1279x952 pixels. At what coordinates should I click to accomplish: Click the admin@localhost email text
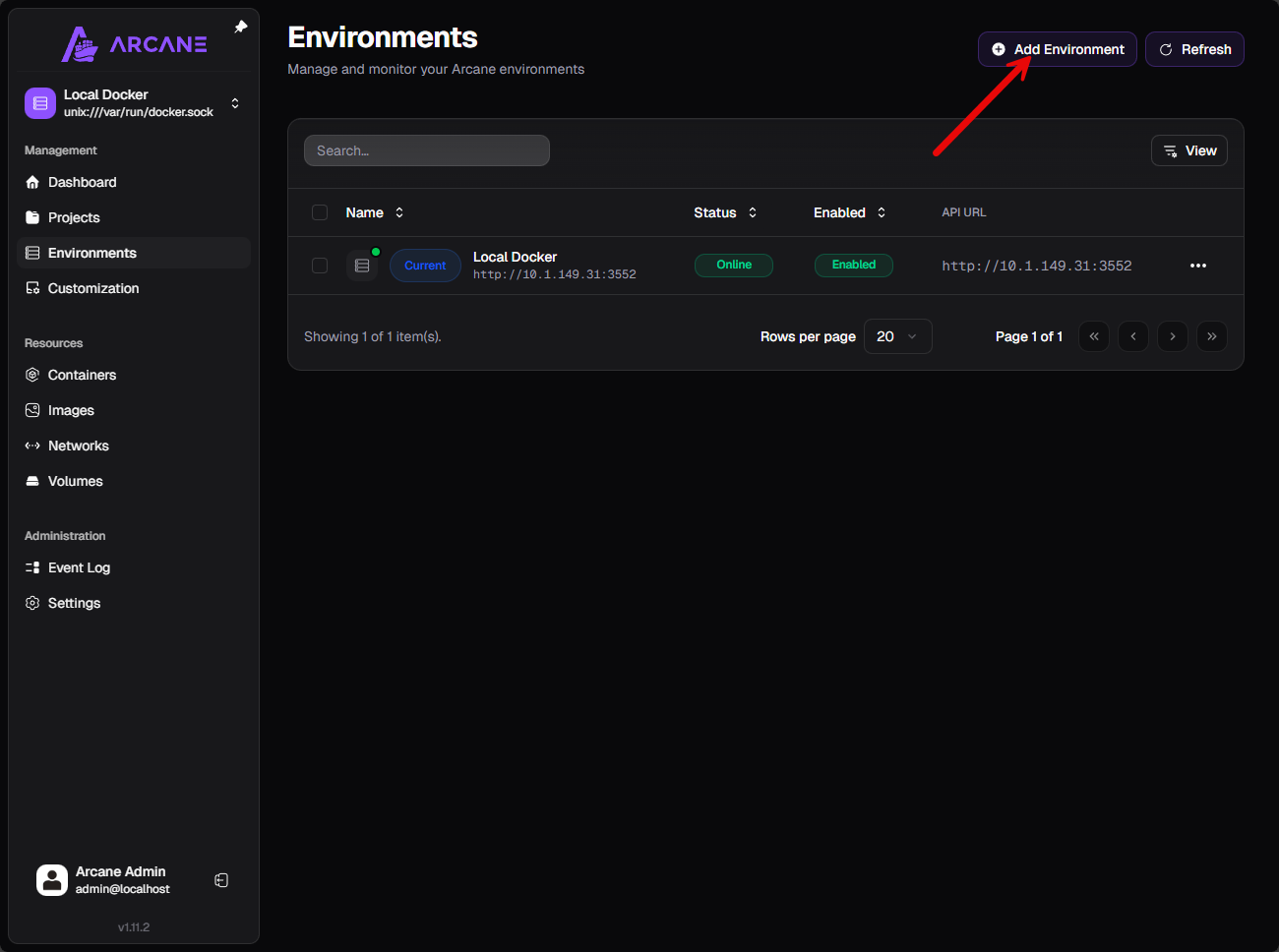[123, 889]
